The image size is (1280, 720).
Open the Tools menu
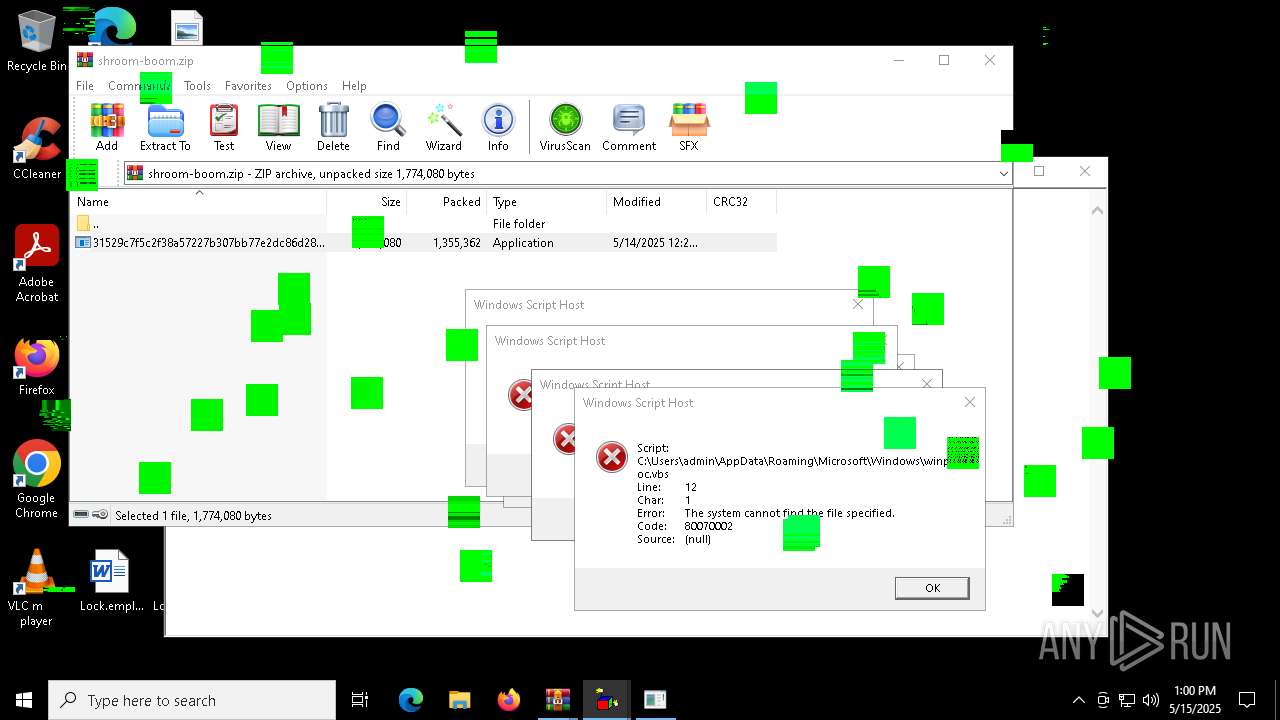click(x=197, y=86)
